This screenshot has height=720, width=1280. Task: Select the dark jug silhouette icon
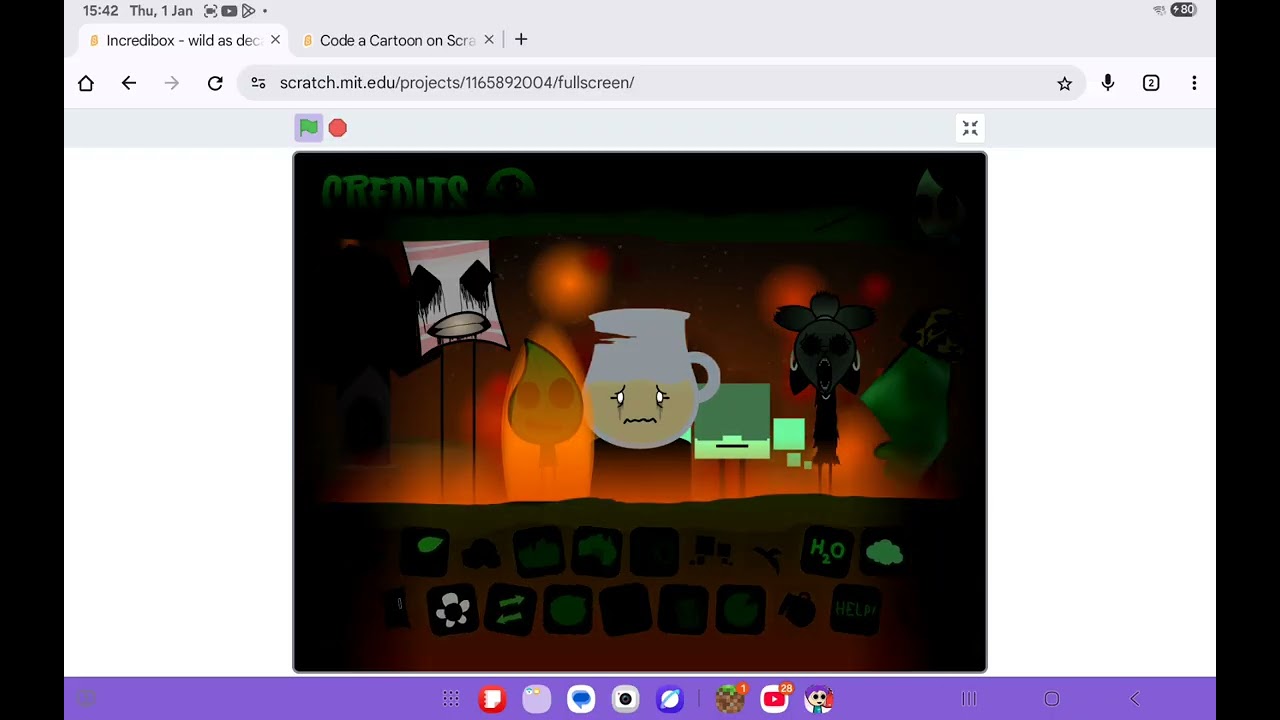click(798, 609)
